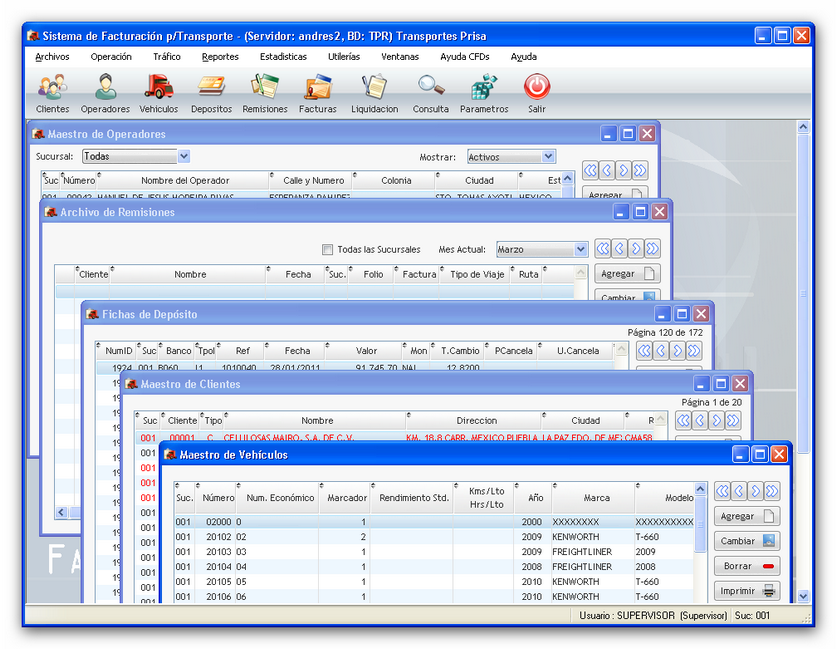
Task: Click Direccion column header in Maestro de Clientes
Action: 476,421
